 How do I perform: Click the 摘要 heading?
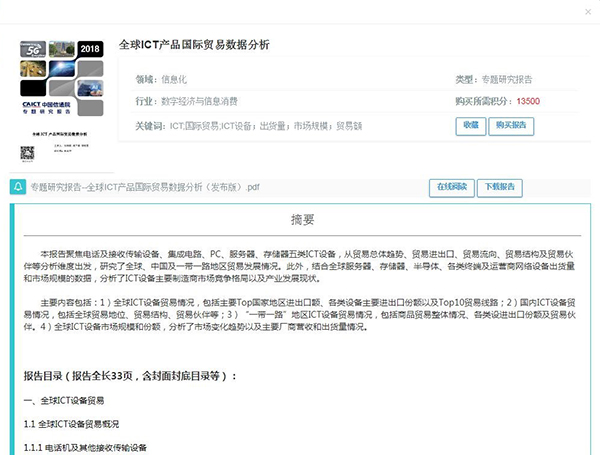point(302,220)
